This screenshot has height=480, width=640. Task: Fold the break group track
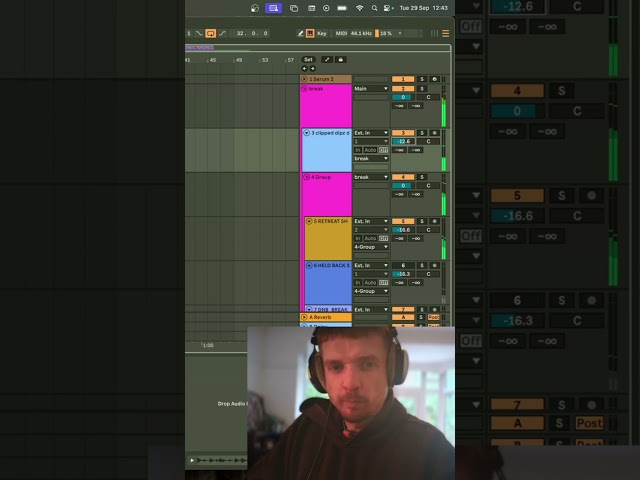tap(304, 89)
